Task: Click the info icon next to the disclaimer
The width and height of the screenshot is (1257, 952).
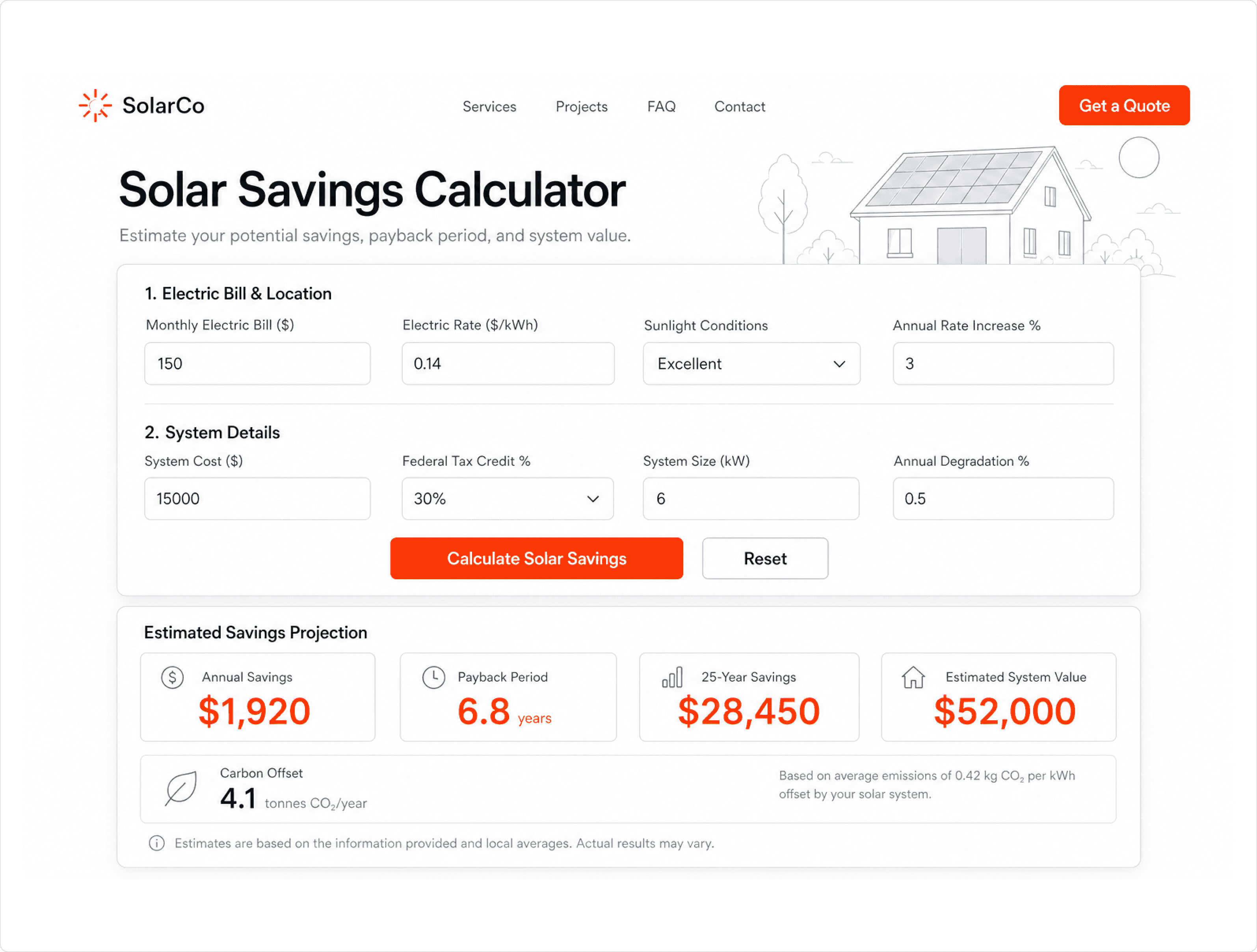Action: point(156,843)
